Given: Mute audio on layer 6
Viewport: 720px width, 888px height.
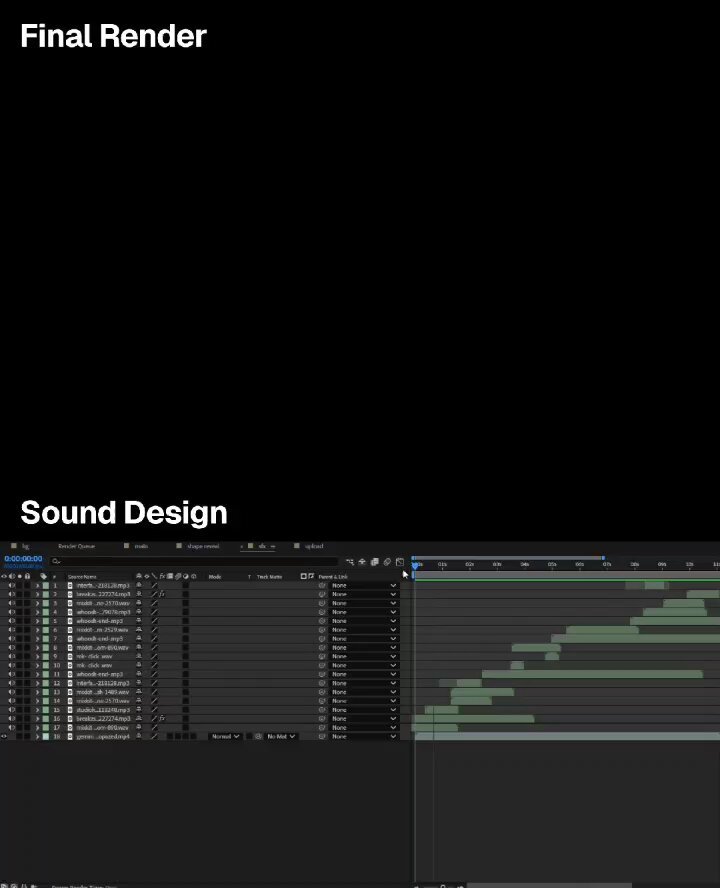Looking at the screenshot, I should tap(12, 630).
